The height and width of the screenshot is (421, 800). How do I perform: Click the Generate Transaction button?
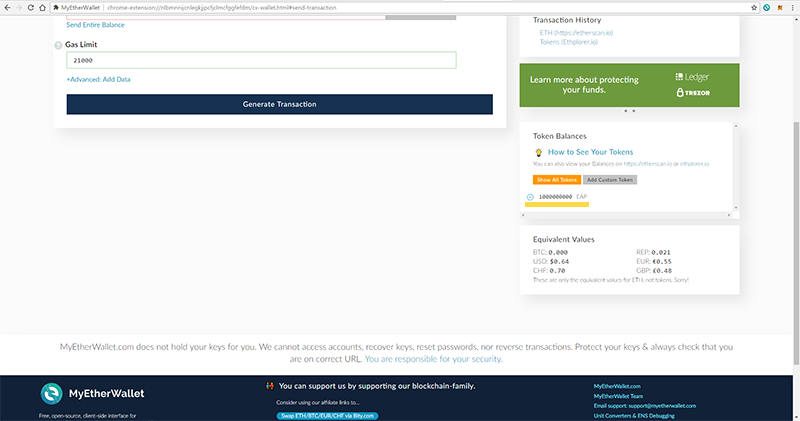coord(280,104)
